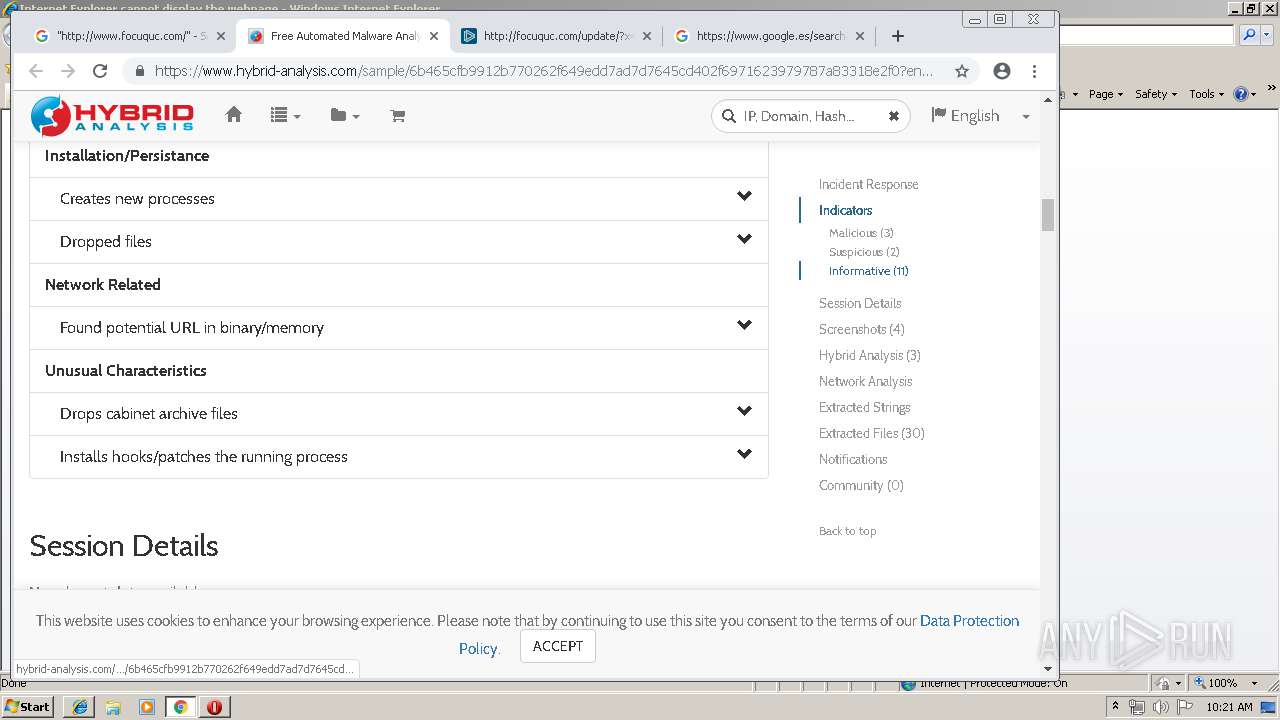
Task: Expand the 'Creates new processes' row
Action: (x=399, y=199)
